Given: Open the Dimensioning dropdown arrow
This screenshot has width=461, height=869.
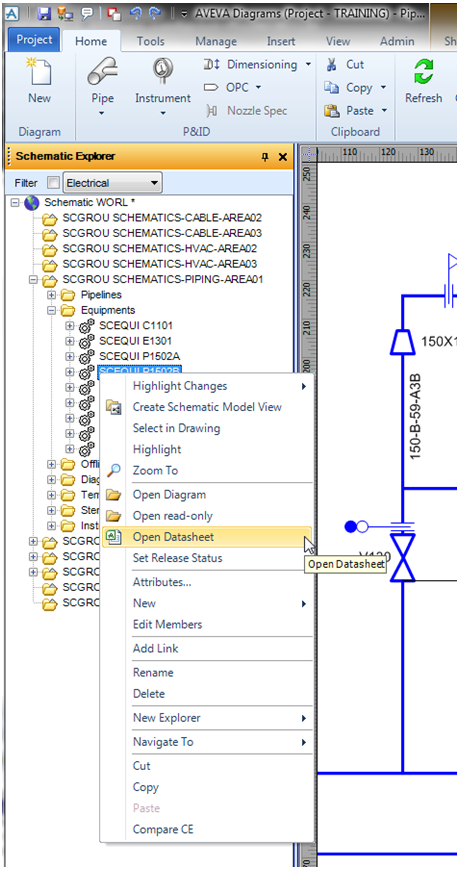Looking at the screenshot, I should click(308, 65).
